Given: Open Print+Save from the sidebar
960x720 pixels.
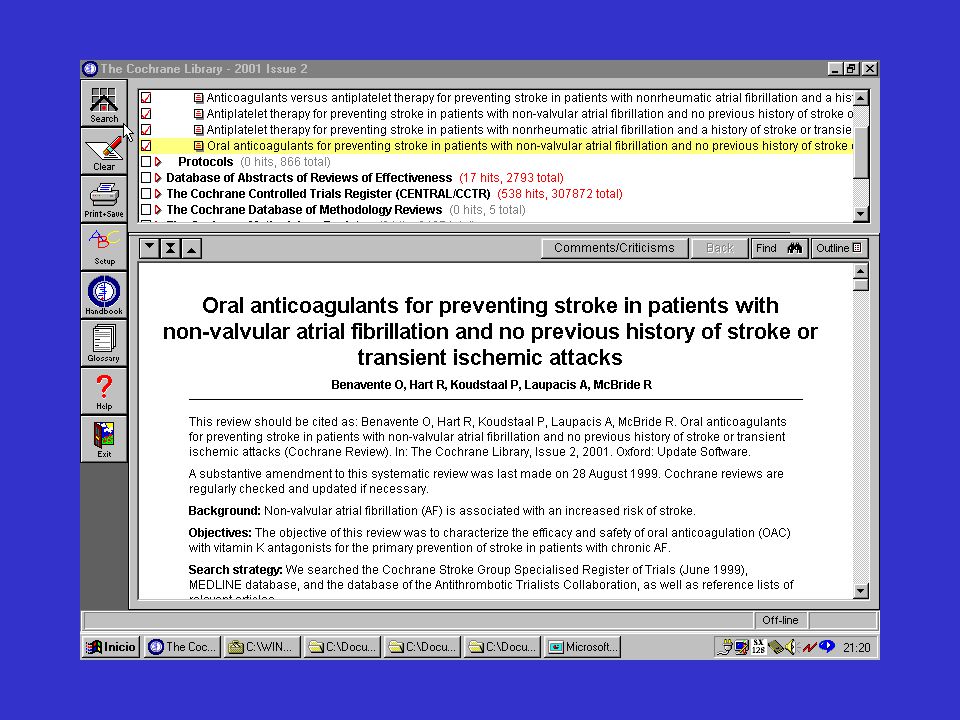Looking at the screenshot, I should click(x=104, y=199).
